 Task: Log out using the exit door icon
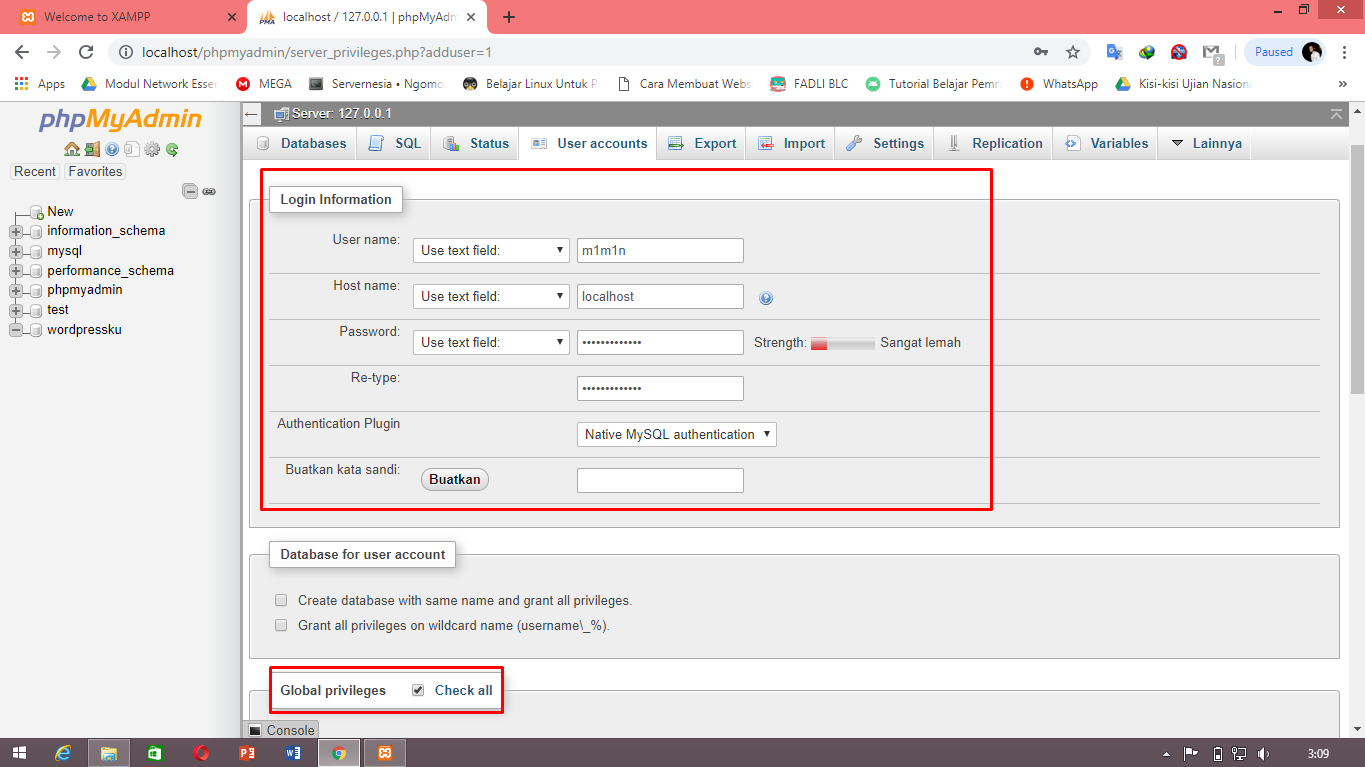point(92,149)
